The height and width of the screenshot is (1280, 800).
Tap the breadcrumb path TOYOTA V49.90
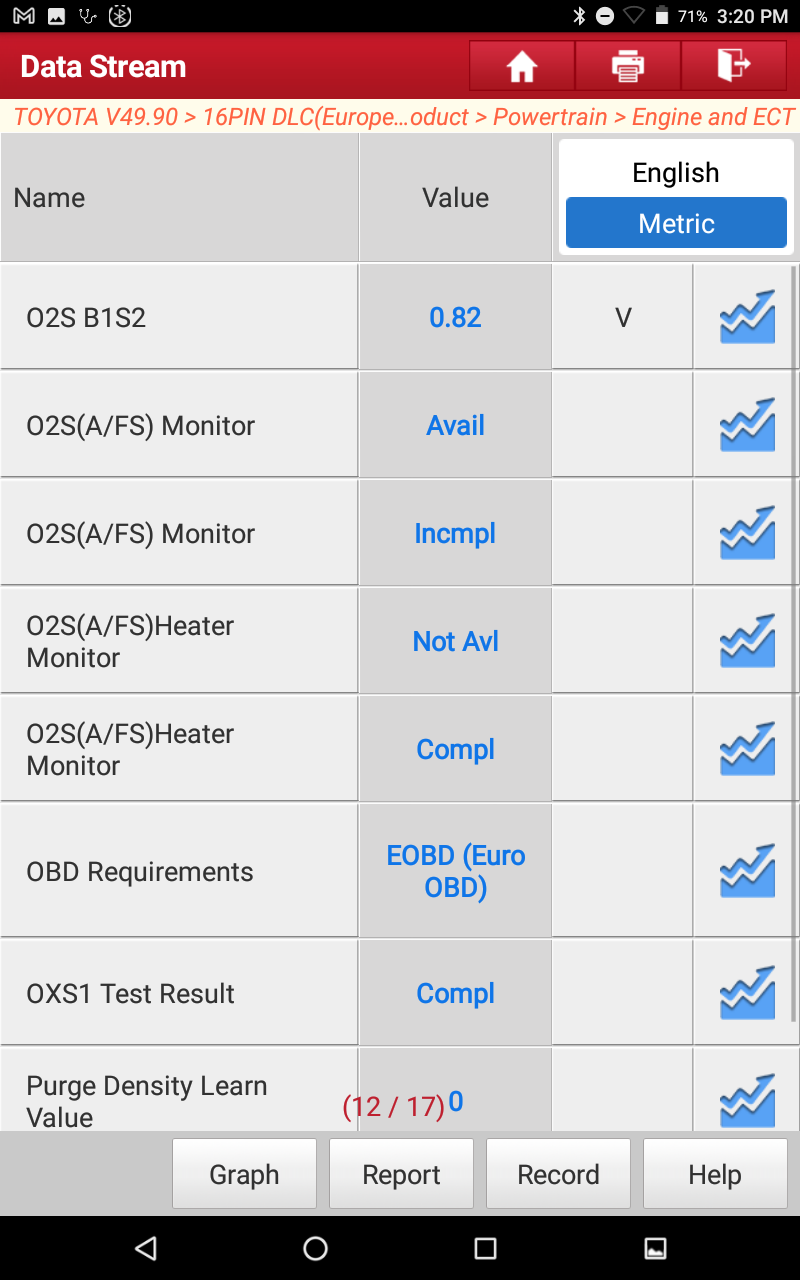click(96, 117)
